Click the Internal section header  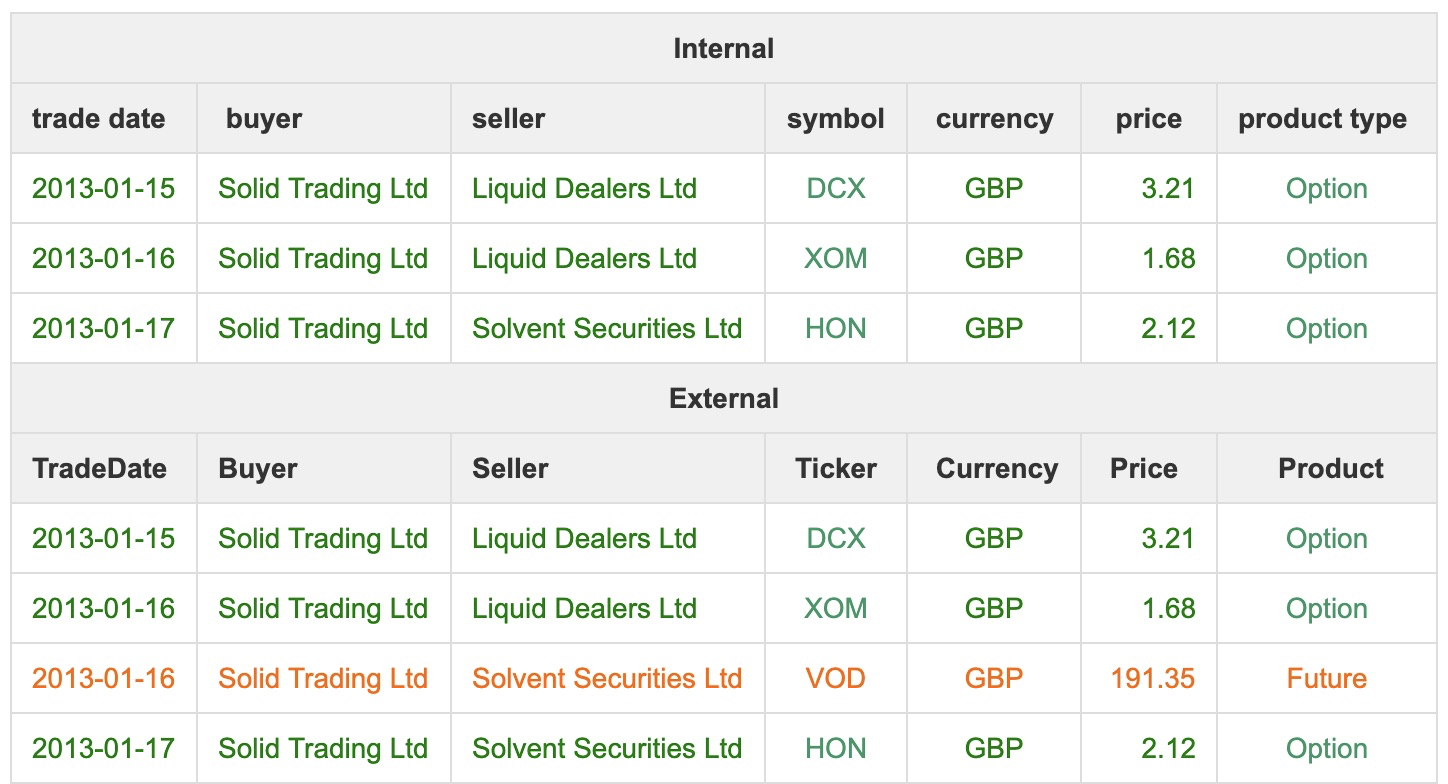(x=723, y=48)
